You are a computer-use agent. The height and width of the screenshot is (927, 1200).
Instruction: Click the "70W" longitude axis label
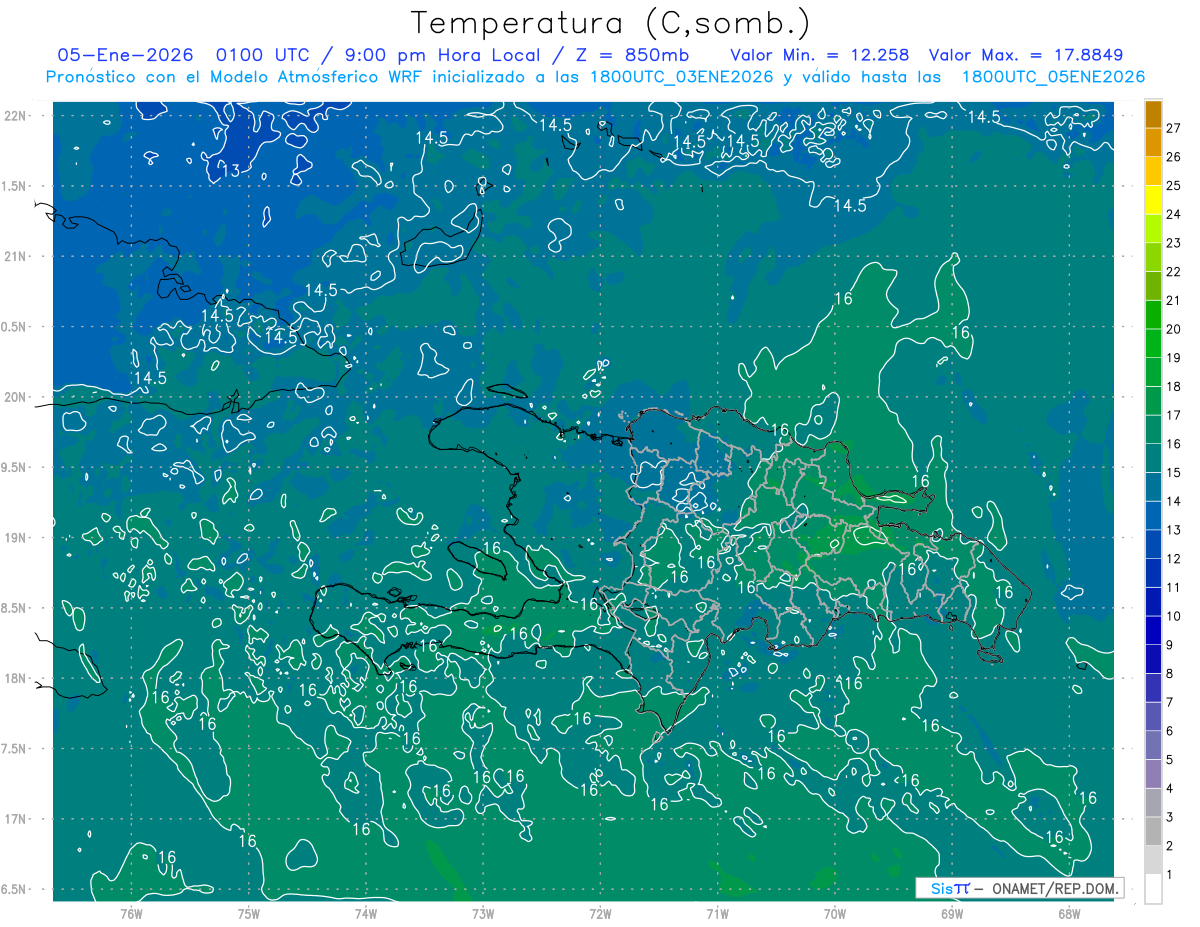coord(835,913)
